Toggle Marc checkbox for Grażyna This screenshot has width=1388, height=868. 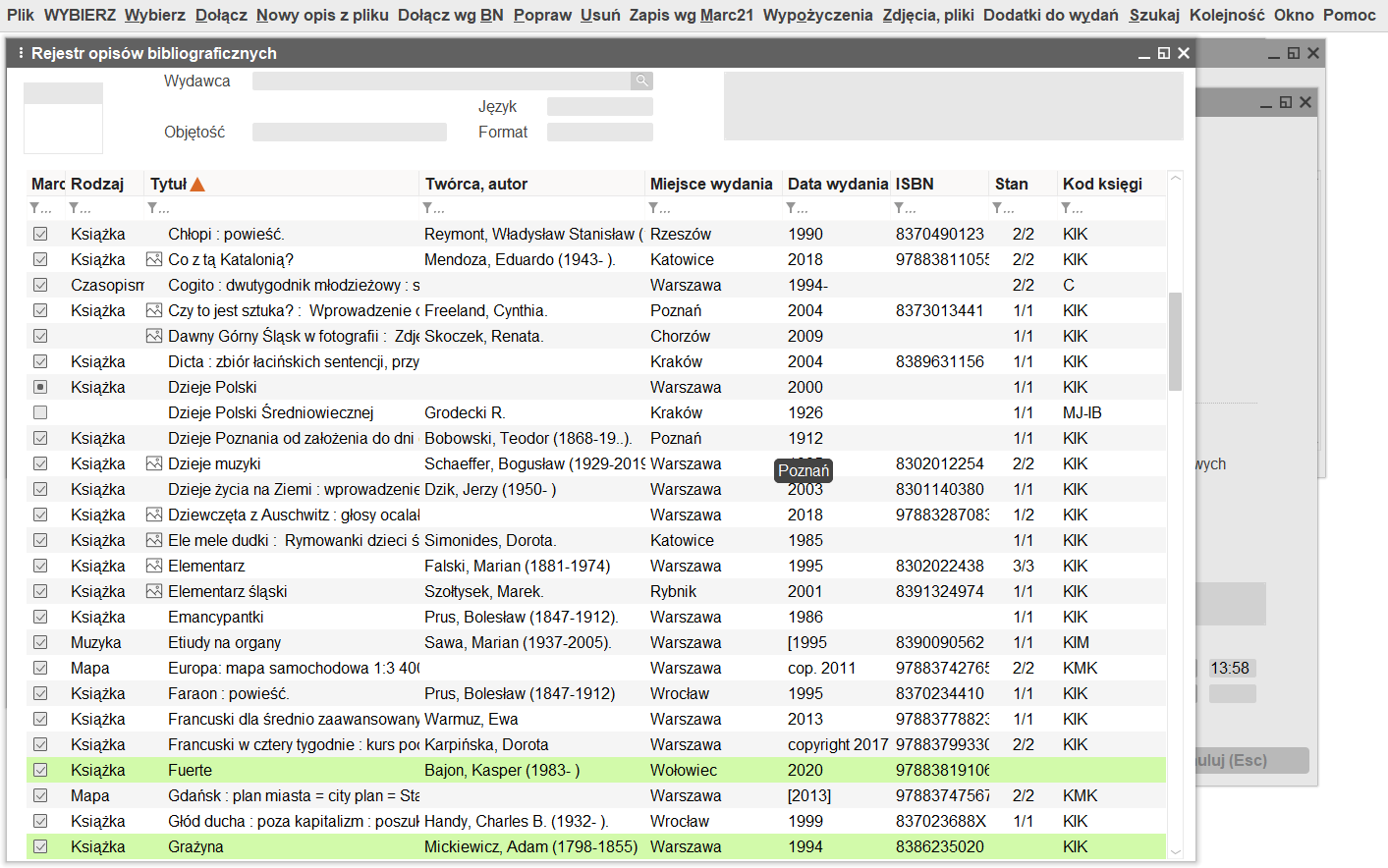[40, 846]
